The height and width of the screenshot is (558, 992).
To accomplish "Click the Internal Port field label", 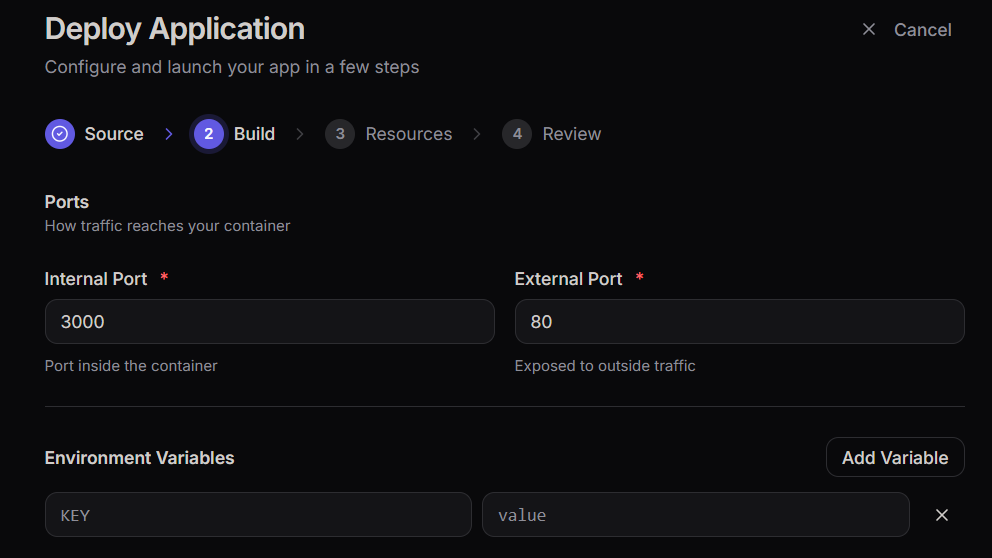I will tap(96, 279).
